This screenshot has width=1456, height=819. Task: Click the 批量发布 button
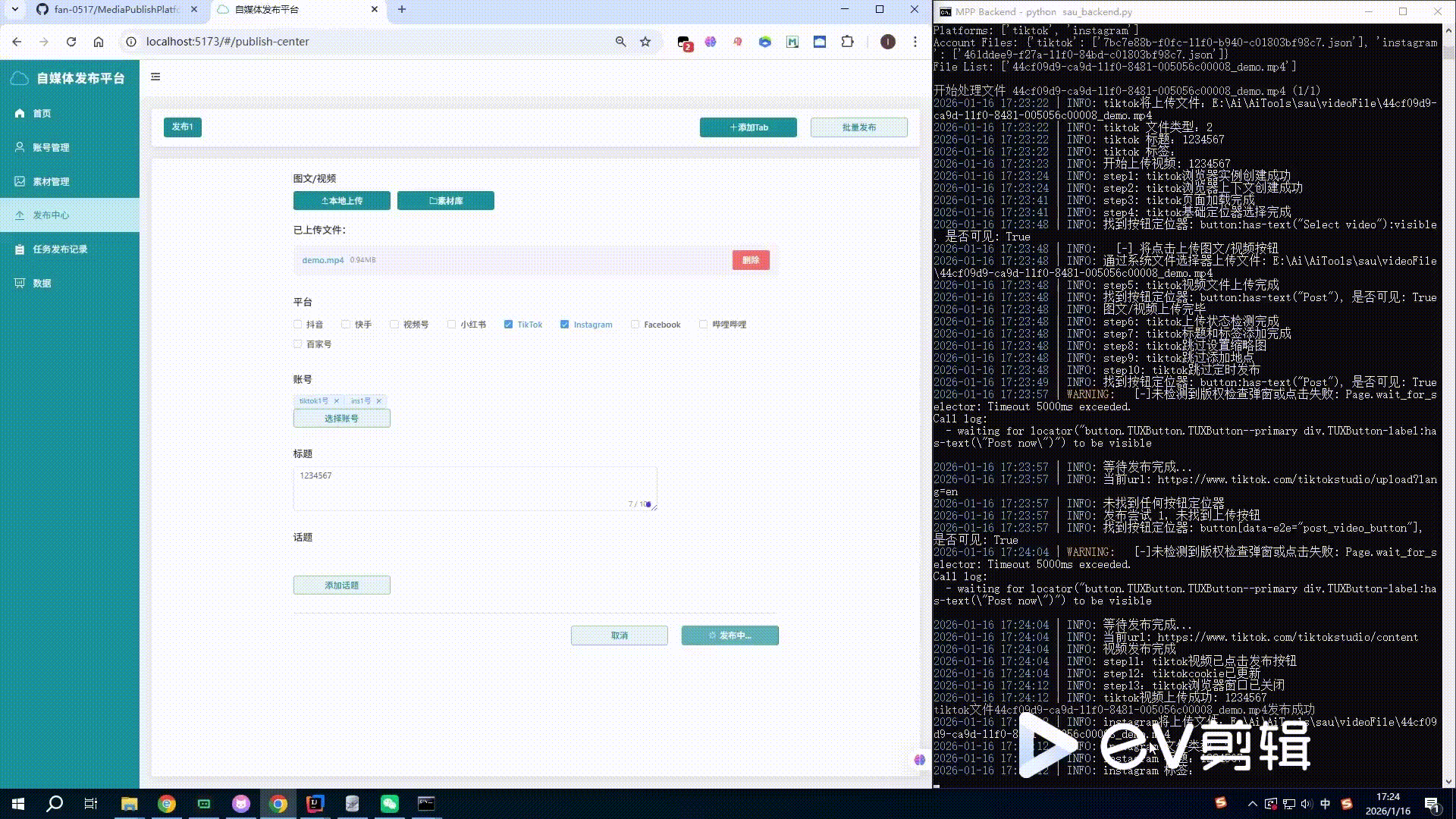858,127
